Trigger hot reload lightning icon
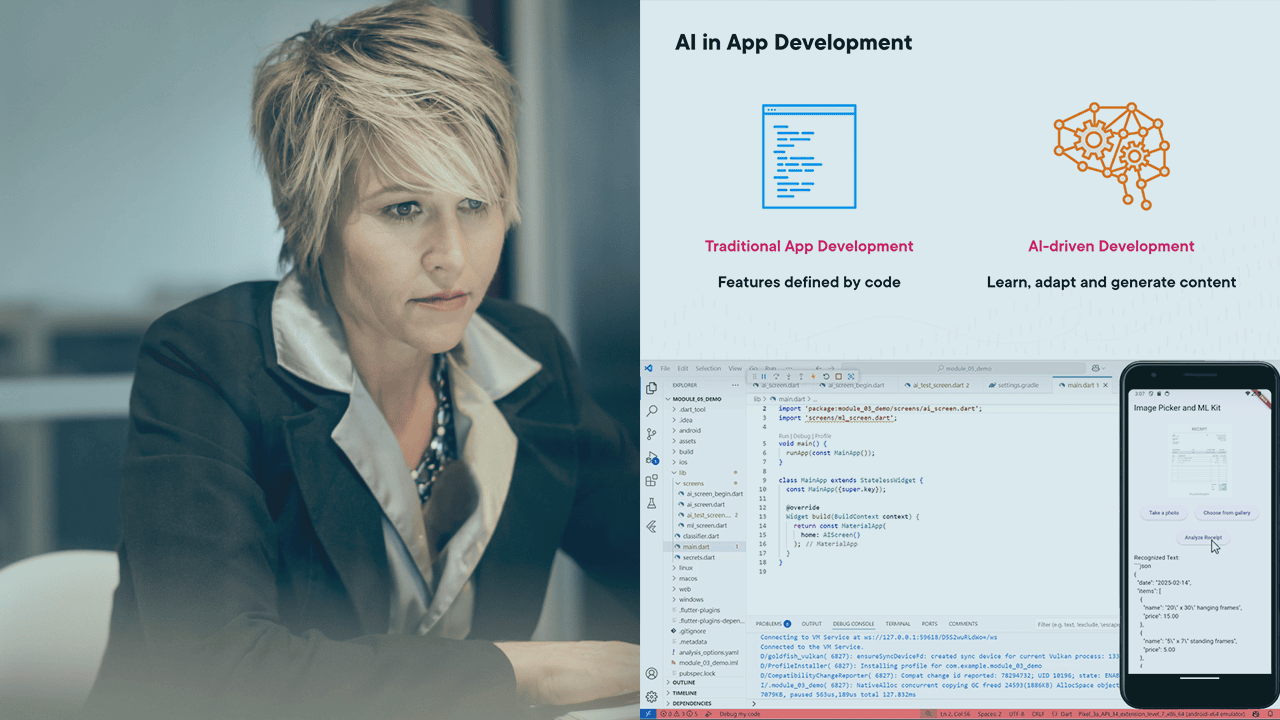 pos(813,377)
